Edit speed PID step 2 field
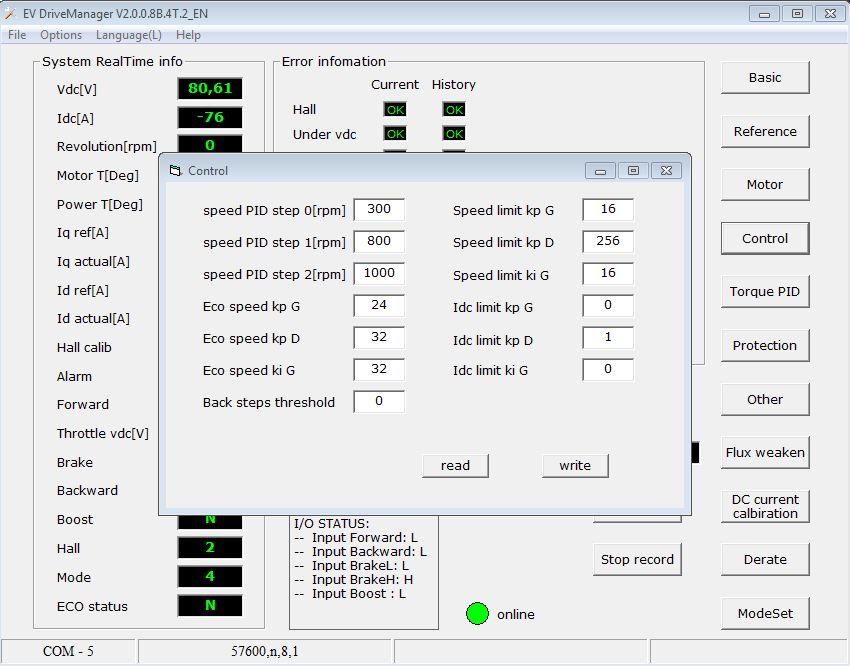 click(379, 273)
